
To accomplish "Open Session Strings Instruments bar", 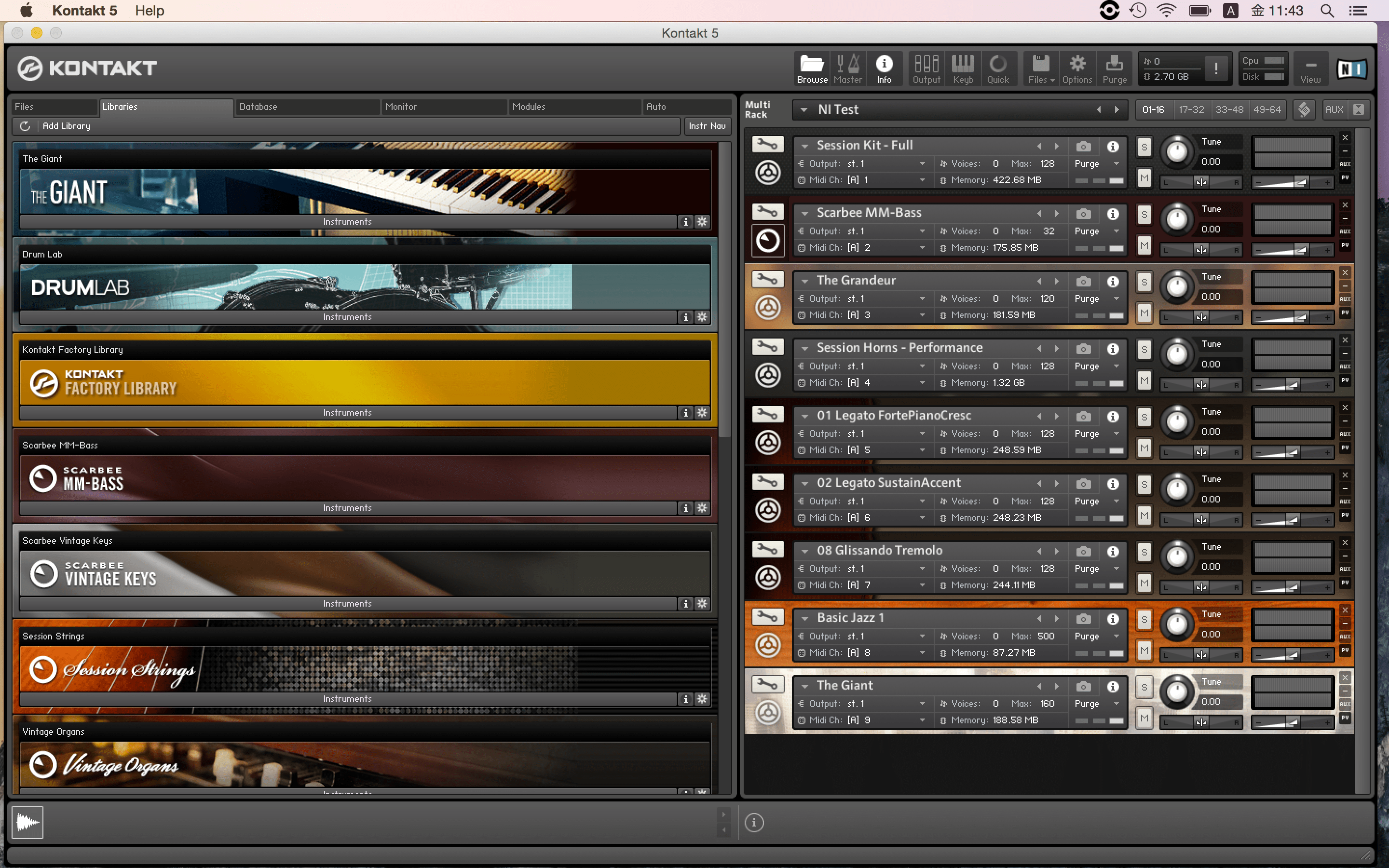I will point(348,699).
